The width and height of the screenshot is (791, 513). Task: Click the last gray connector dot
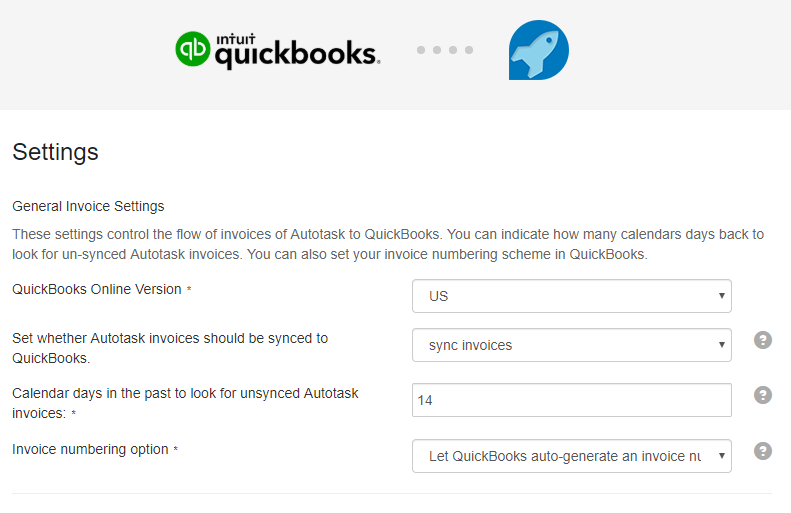[469, 50]
